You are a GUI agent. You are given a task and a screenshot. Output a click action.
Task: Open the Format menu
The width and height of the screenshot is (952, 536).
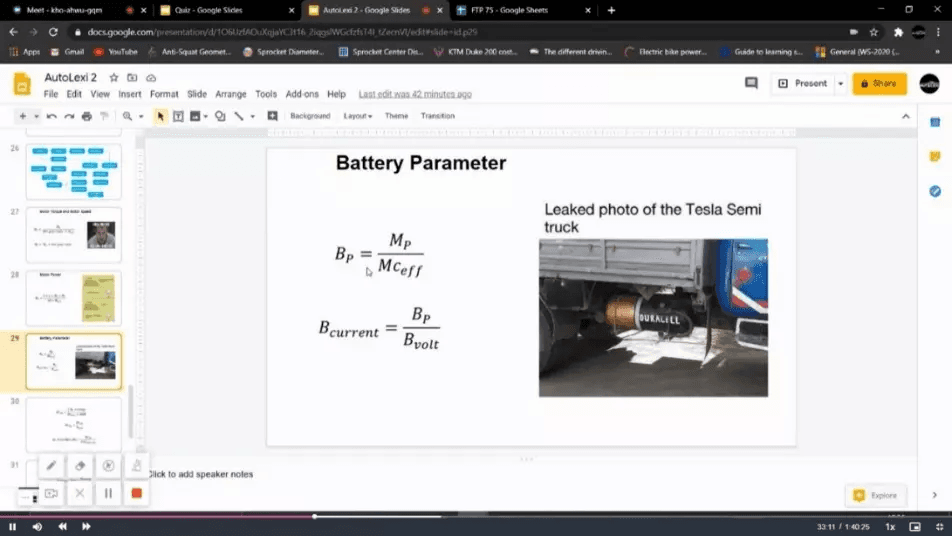coord(164,94)
